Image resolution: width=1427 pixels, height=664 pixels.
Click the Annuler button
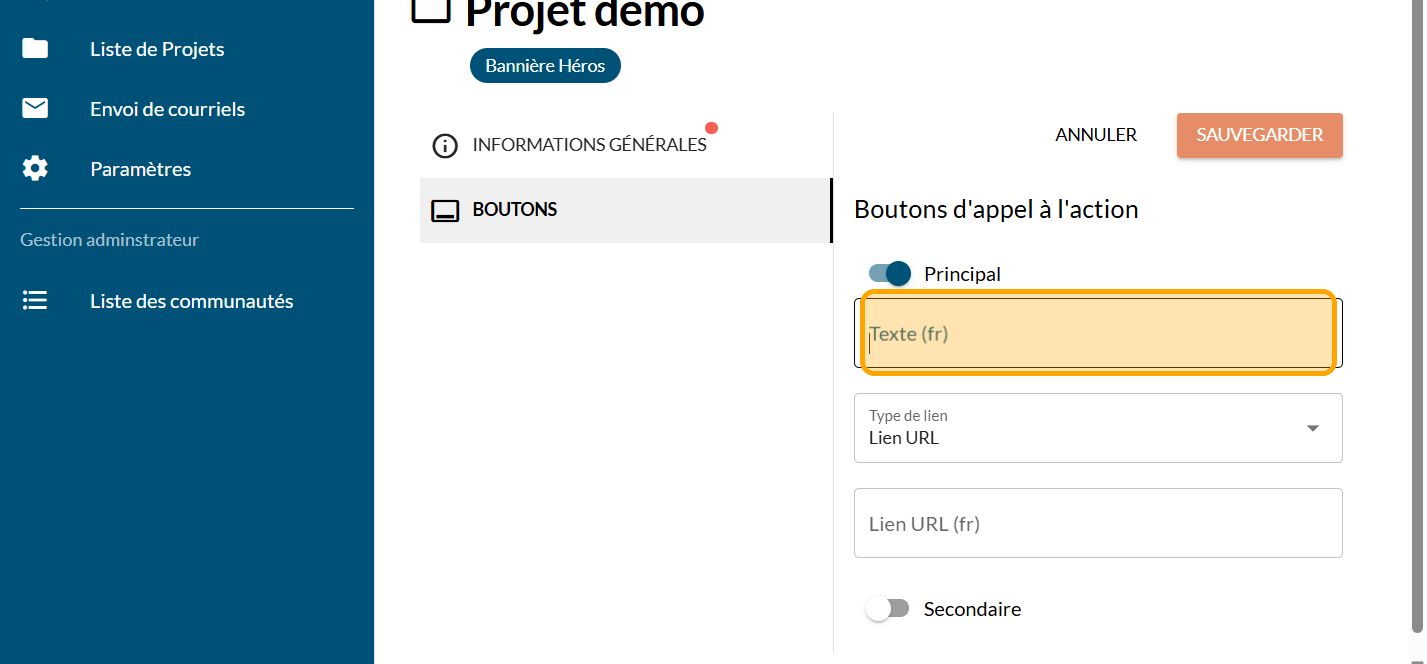[1096, 135]
